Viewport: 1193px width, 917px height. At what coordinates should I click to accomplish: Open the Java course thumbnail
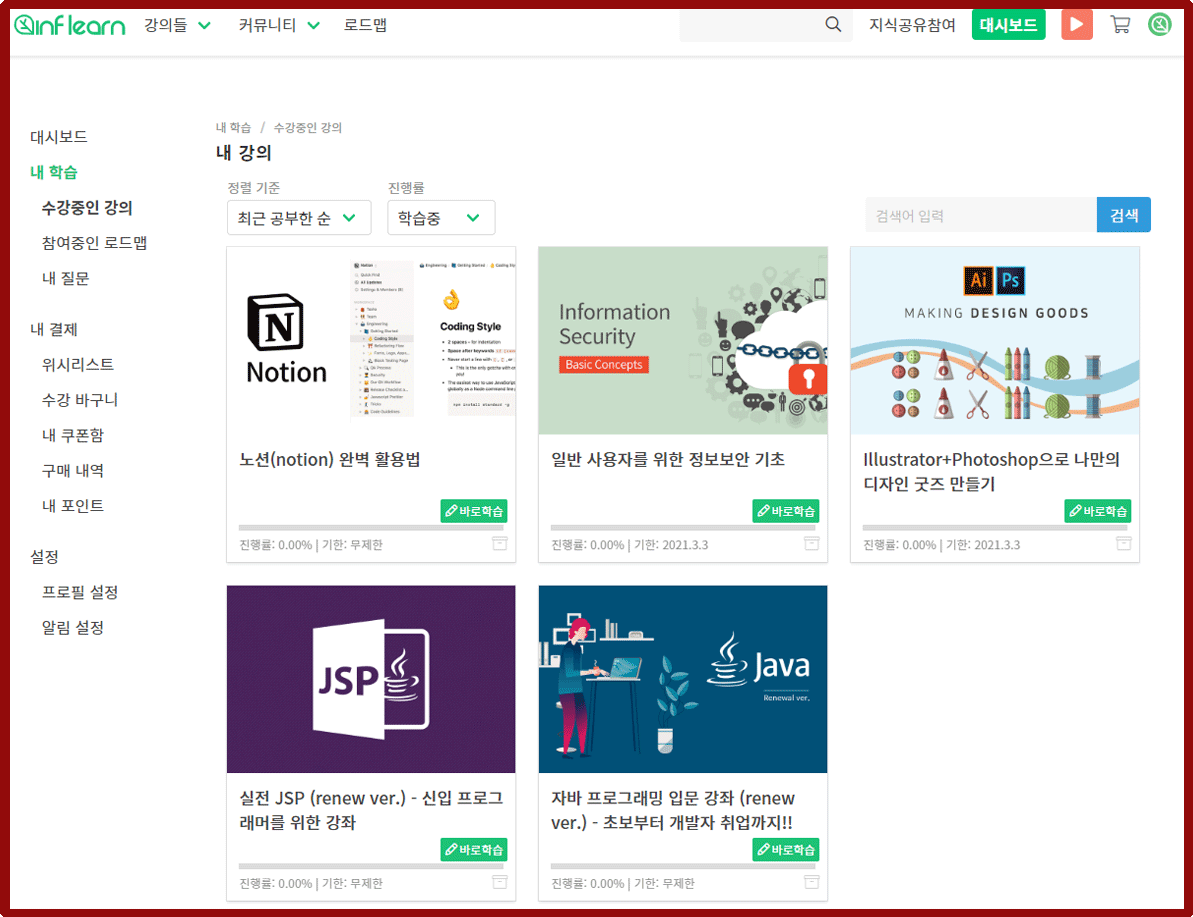(683, 679)
